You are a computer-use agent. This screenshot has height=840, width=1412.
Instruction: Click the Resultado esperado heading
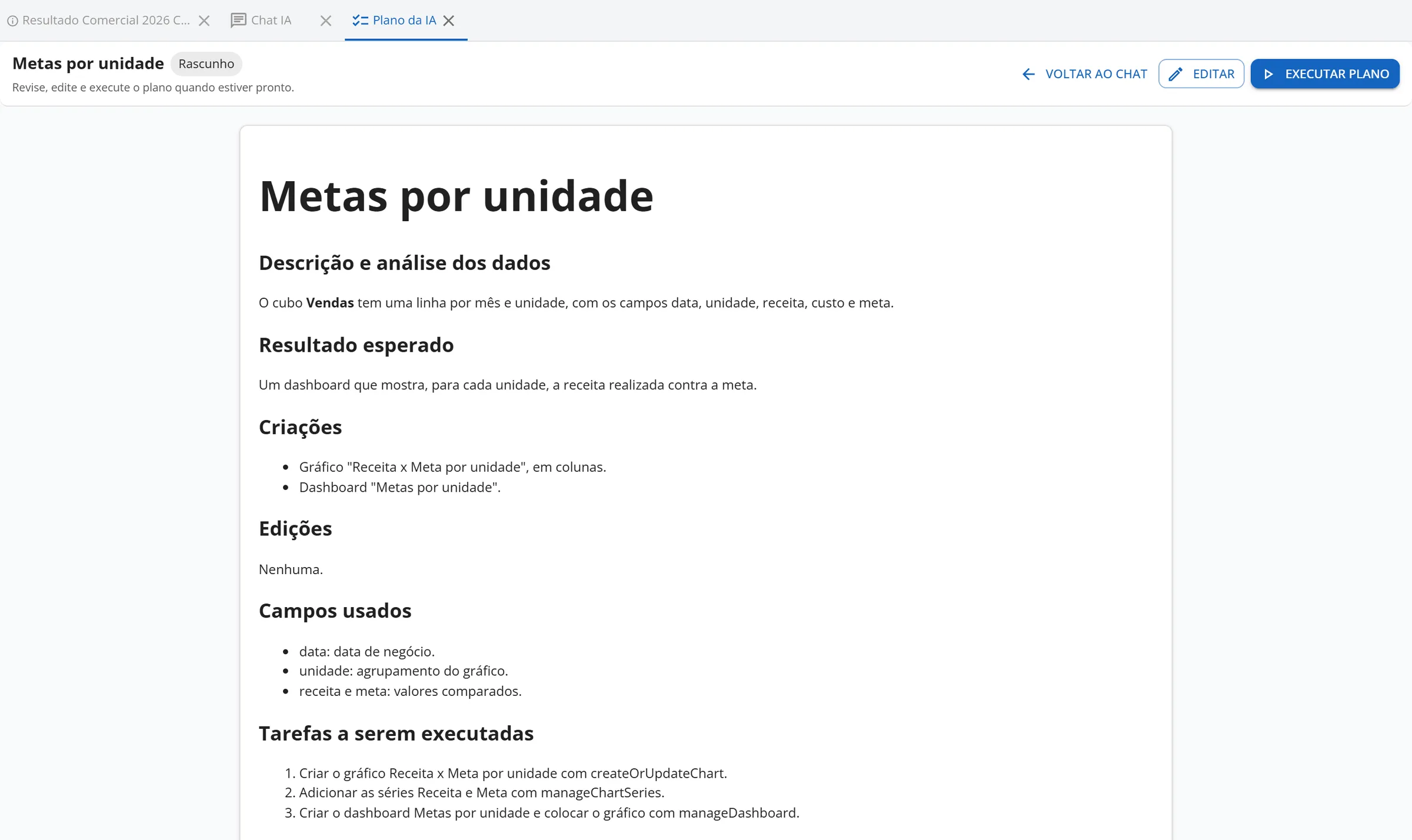[x=357, y=345]
